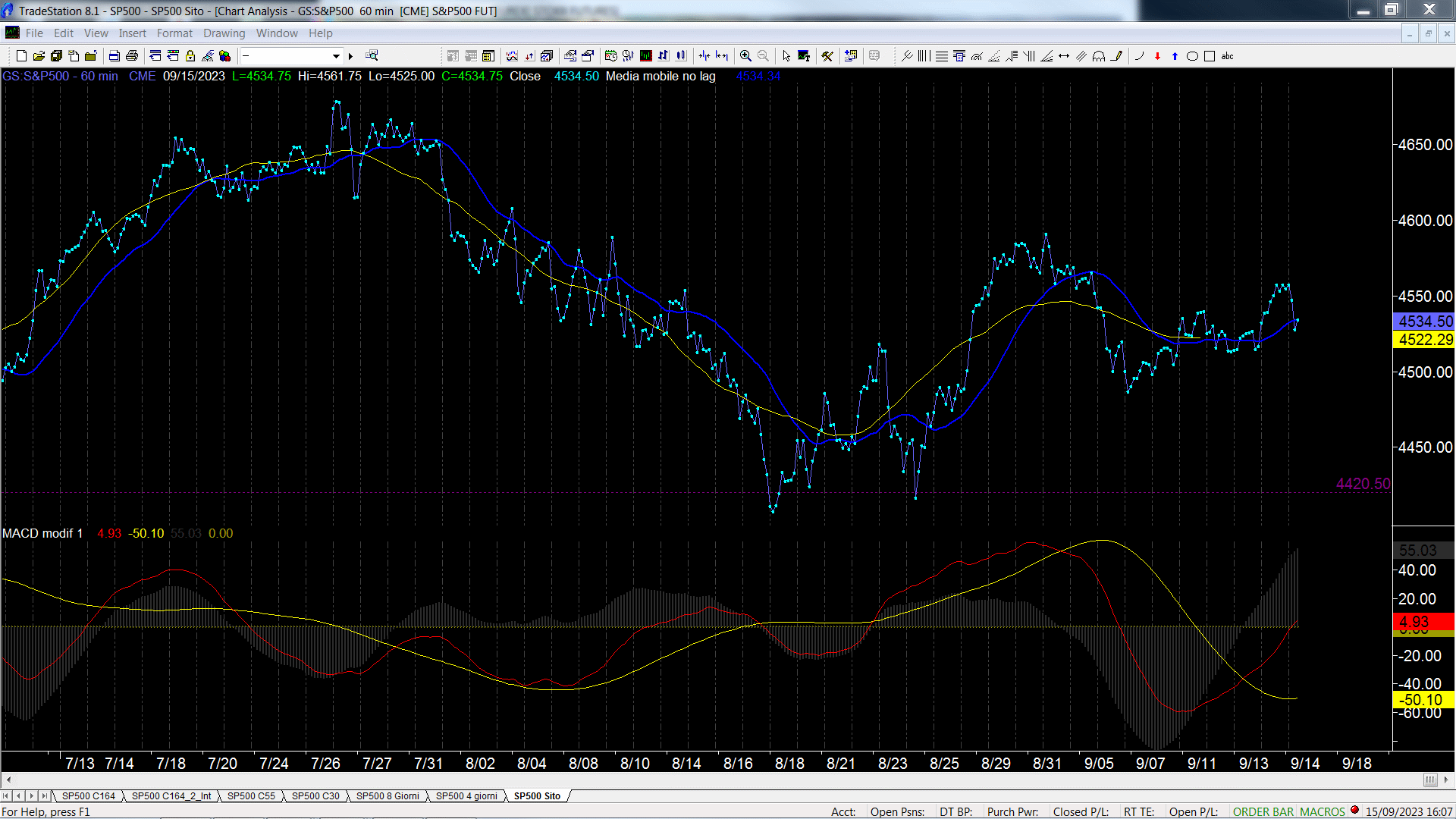The image size is (1456, 819).
Task: Switch to the SP500 C164_2_Int tab
Action: pos(171,796)
